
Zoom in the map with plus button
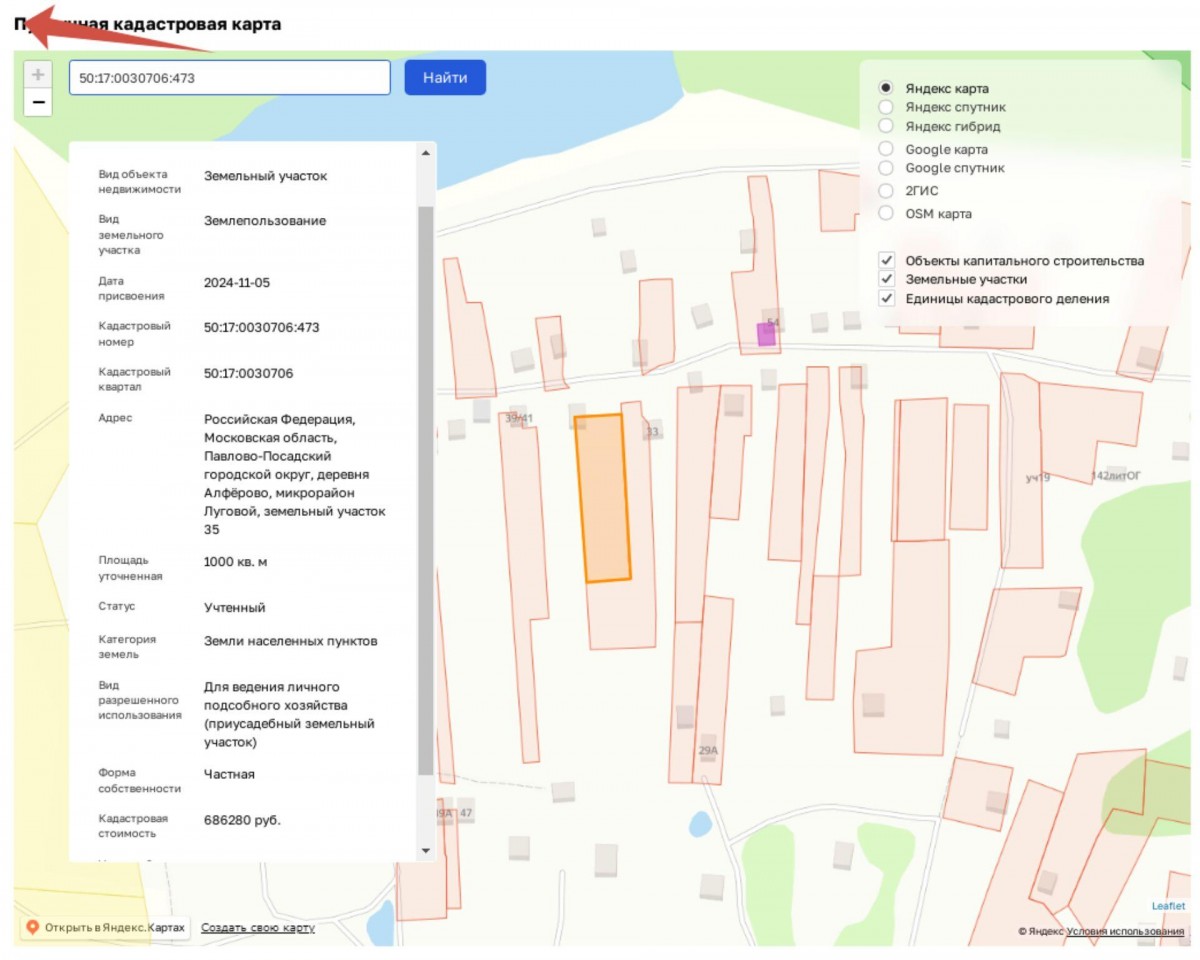pyautogui.click(x=38, y=74)
